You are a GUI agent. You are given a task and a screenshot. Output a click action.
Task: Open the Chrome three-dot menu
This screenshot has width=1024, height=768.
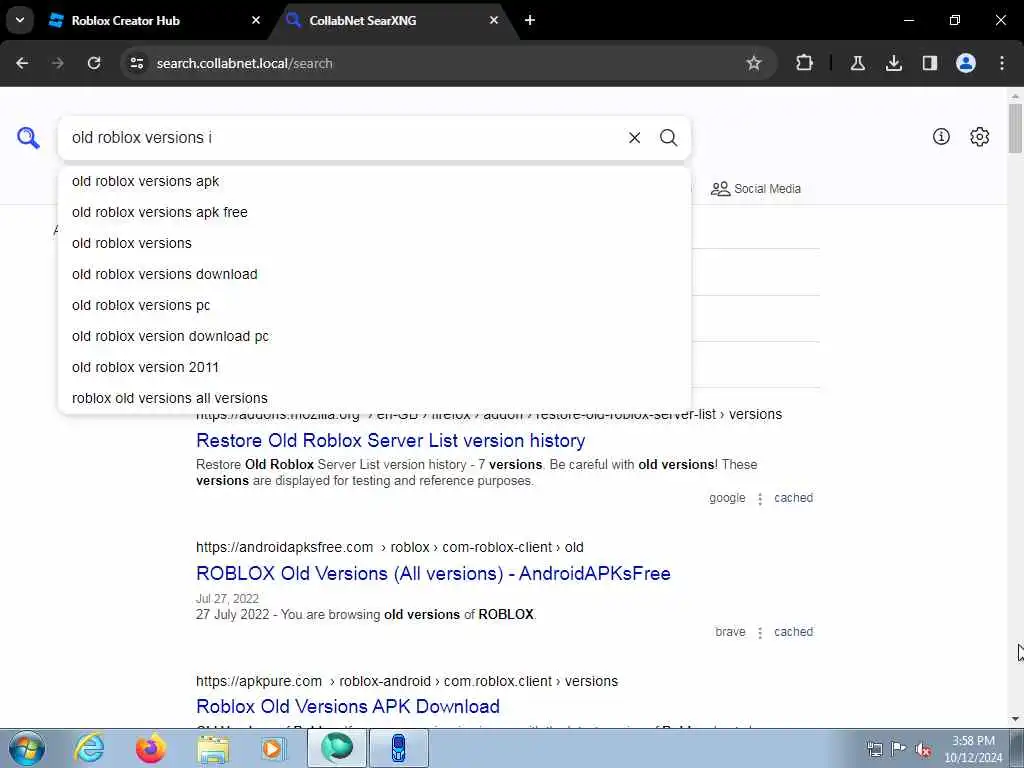pos(1002,63)
